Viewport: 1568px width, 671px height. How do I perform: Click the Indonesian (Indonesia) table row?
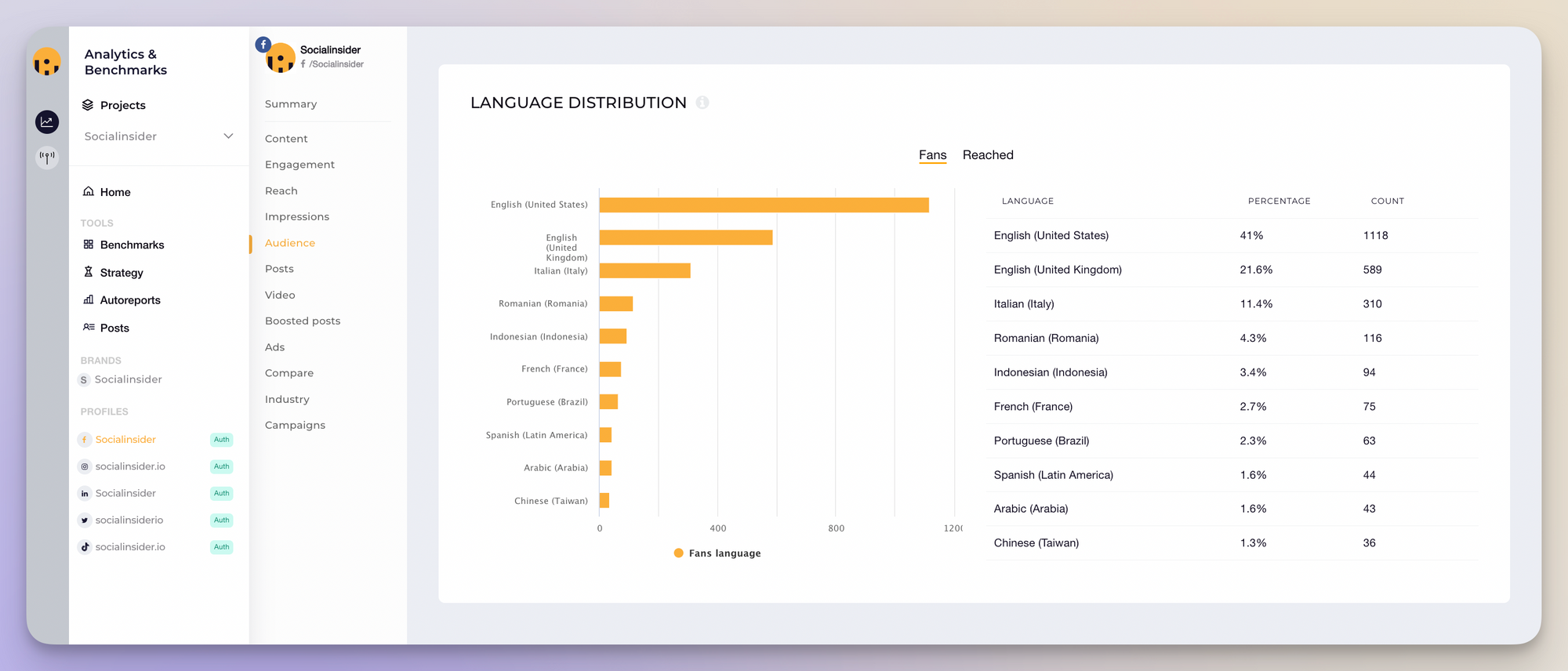pos(1232,372)
